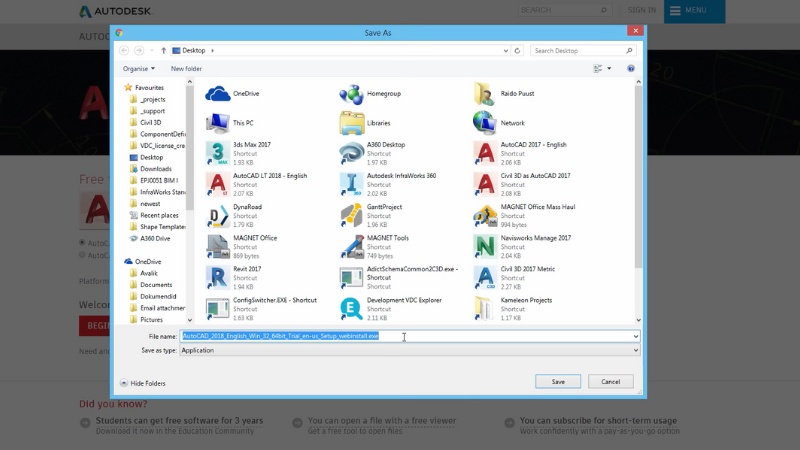Click in the Search Desktop field
800x450 pixels.
(x=584, y=51)
